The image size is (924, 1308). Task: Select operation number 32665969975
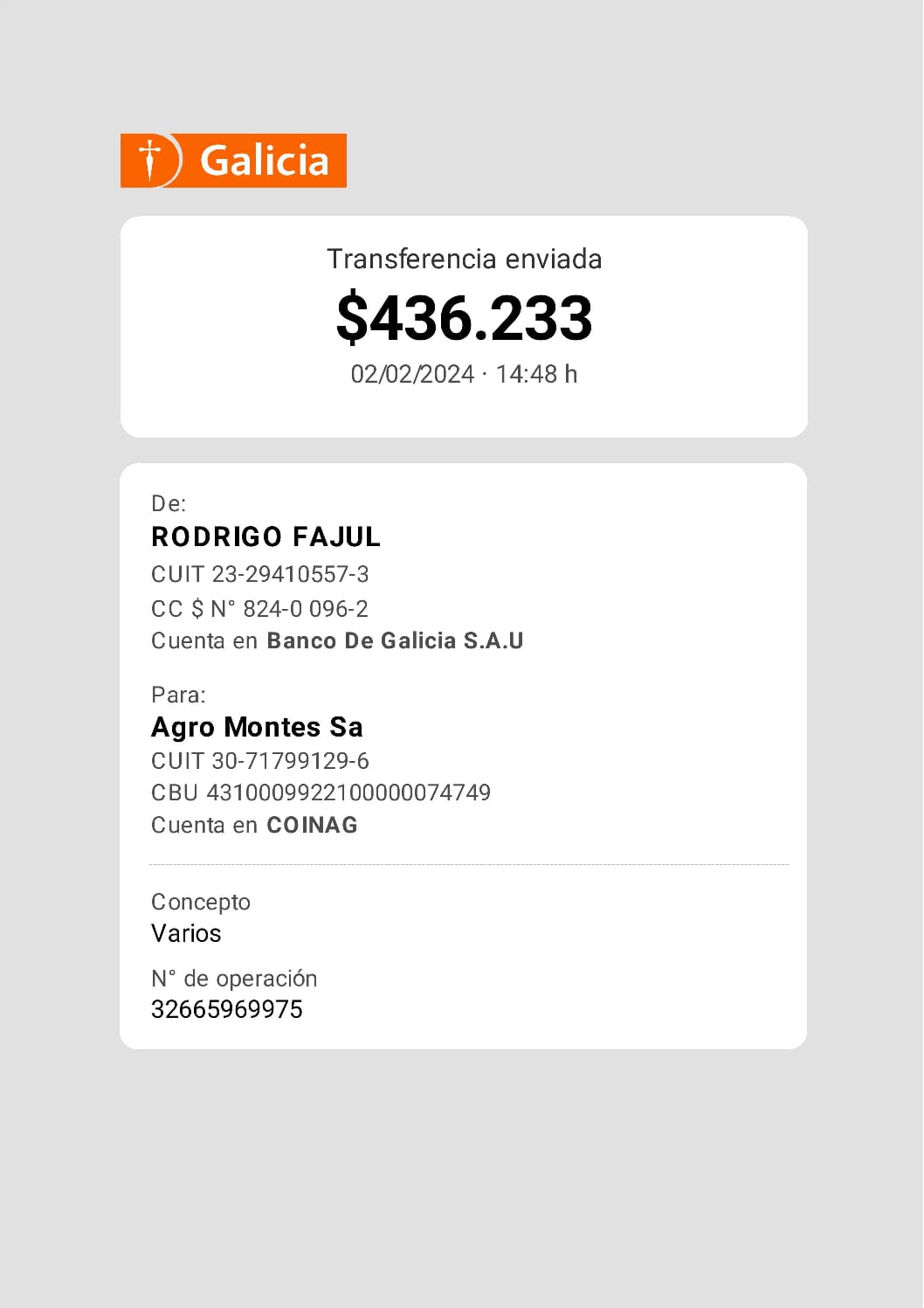point(226,1009)
